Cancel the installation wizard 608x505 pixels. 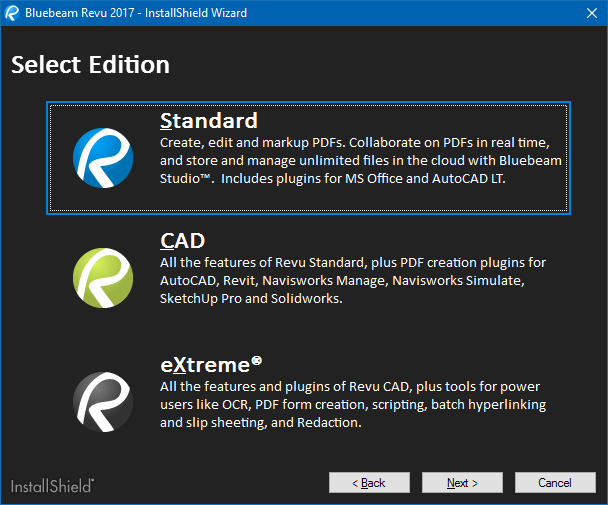pyautogui.click(x=555, y=483)
